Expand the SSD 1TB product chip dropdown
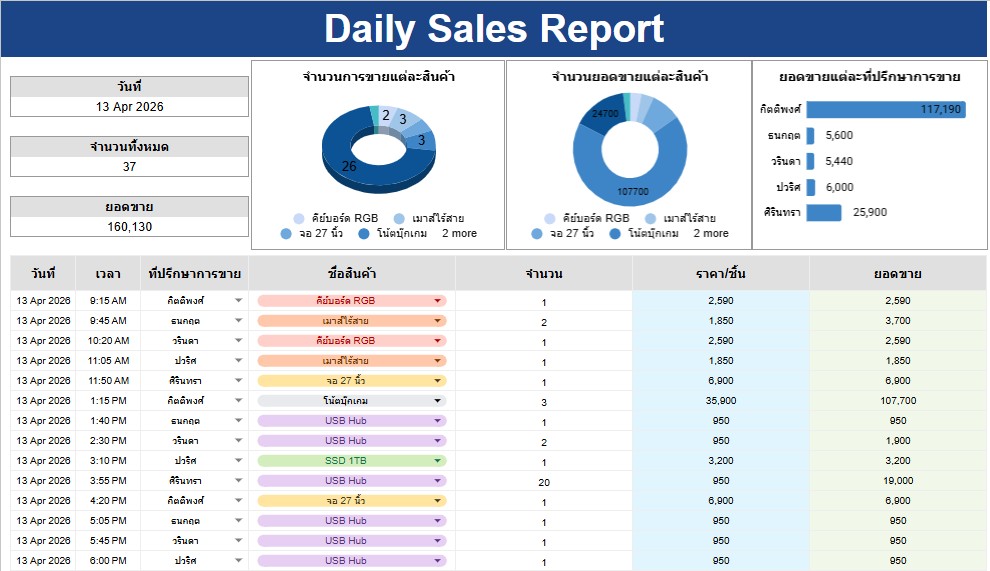This screenshot has width=990, height=571. pos(438,461)
